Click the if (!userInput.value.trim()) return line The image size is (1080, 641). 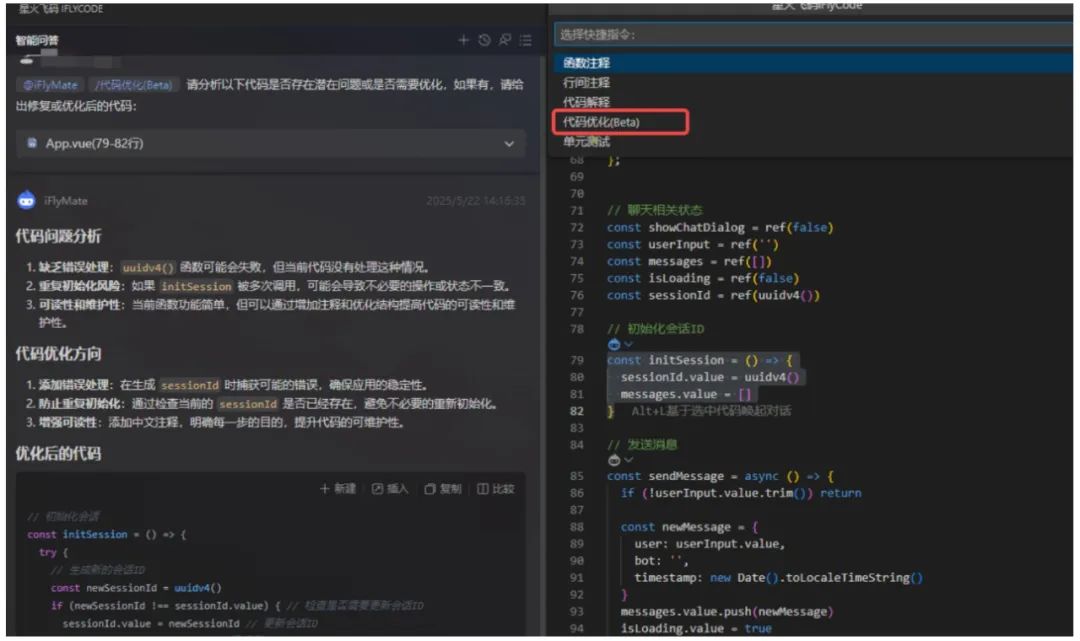(740, 494)
